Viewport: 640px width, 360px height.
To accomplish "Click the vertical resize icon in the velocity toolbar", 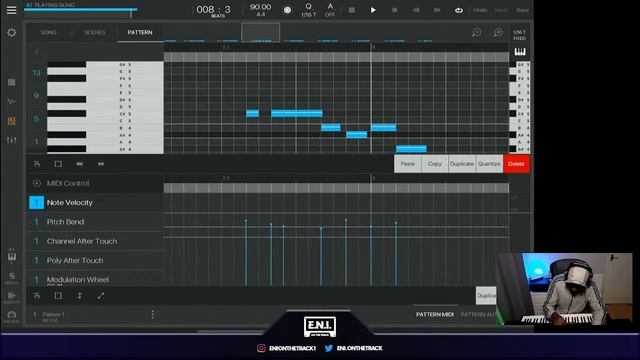I will pyautogui.click(x=80, y=296).
